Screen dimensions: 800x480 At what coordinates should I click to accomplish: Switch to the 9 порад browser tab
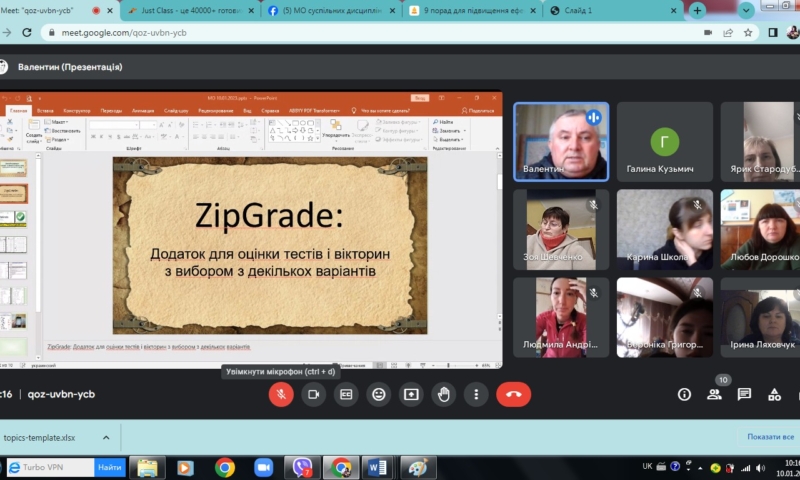(472, 11)
